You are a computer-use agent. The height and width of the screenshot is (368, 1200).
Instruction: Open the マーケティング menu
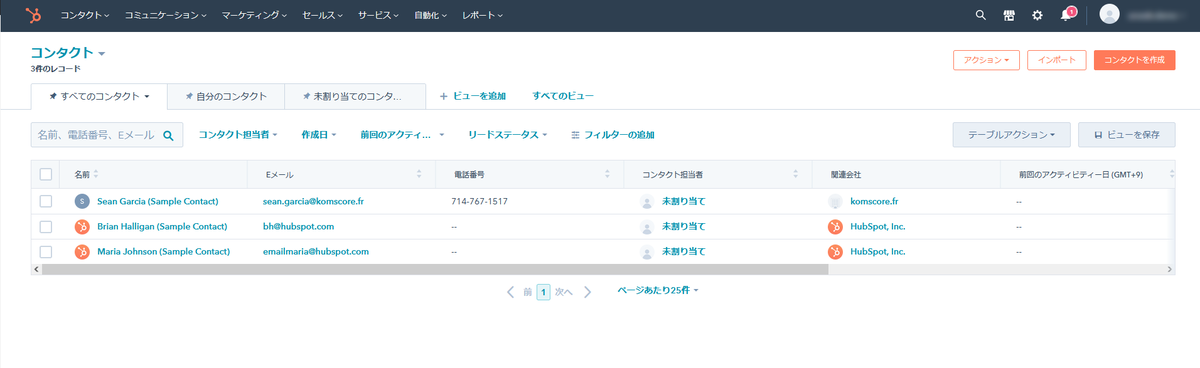(x=254, y=15)
